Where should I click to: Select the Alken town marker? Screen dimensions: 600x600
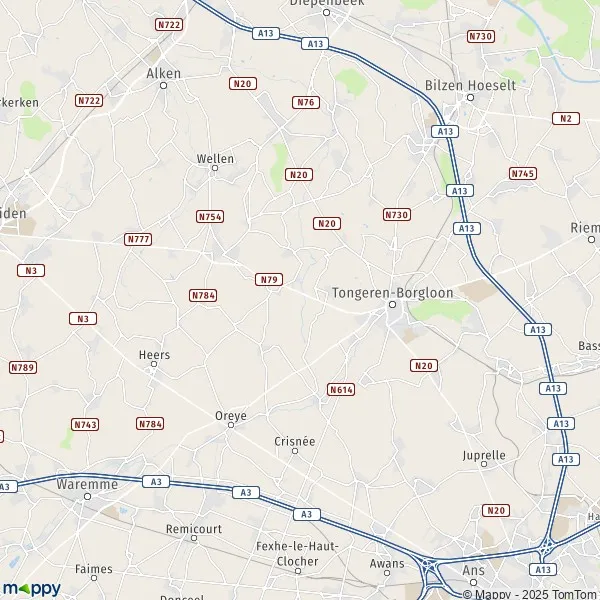coord(163,85)
